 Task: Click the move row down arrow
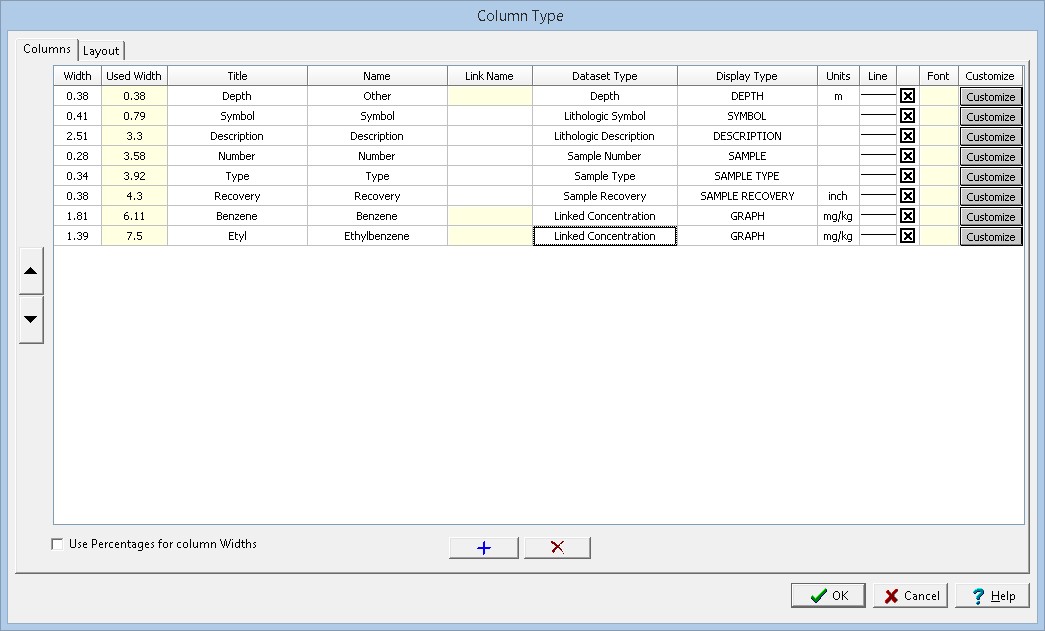click(31, 319)
